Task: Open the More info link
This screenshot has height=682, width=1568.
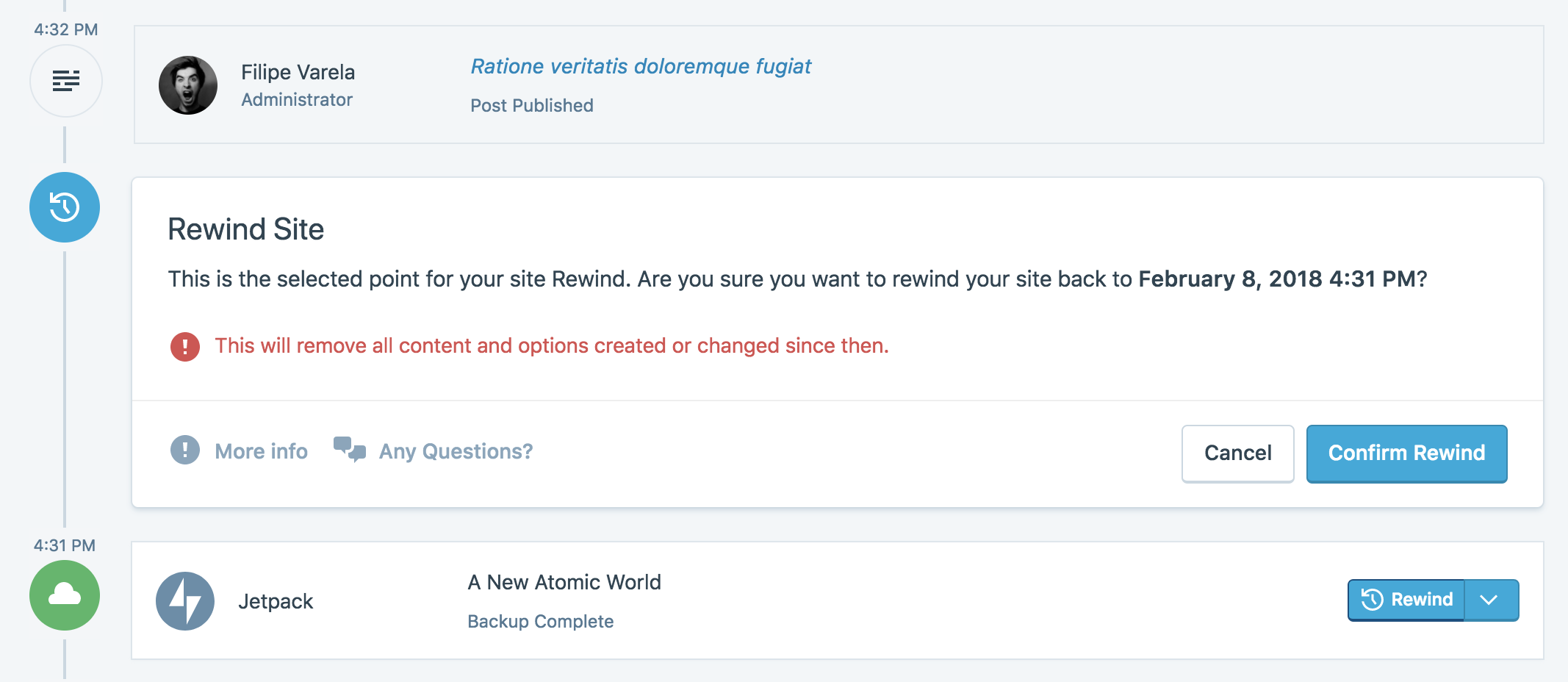Action: coord(261,451)
